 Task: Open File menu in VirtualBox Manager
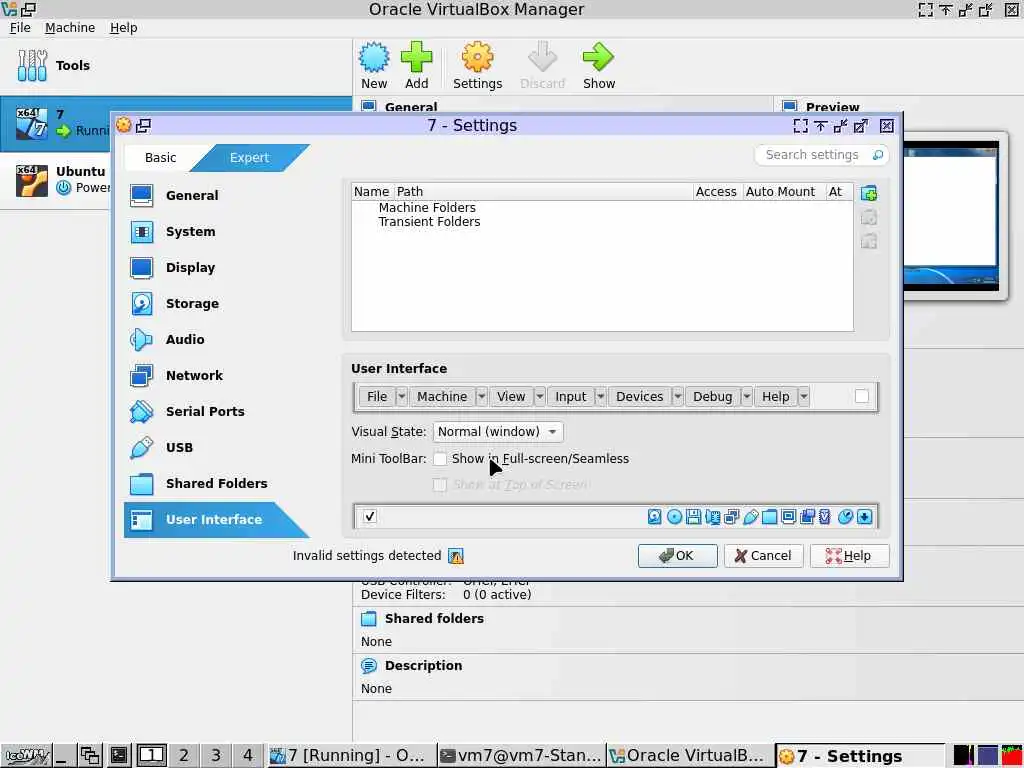(20, 27)
